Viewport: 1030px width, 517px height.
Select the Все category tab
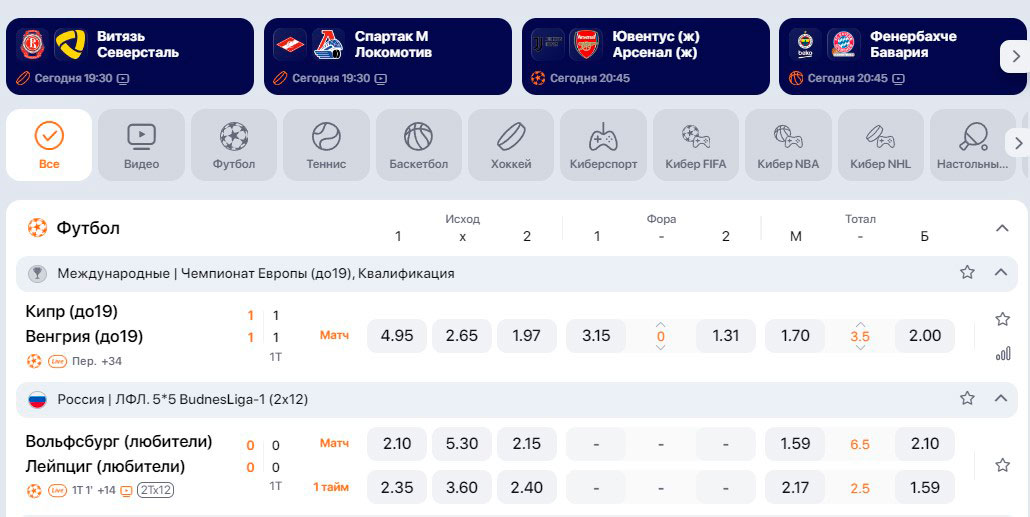49,145
